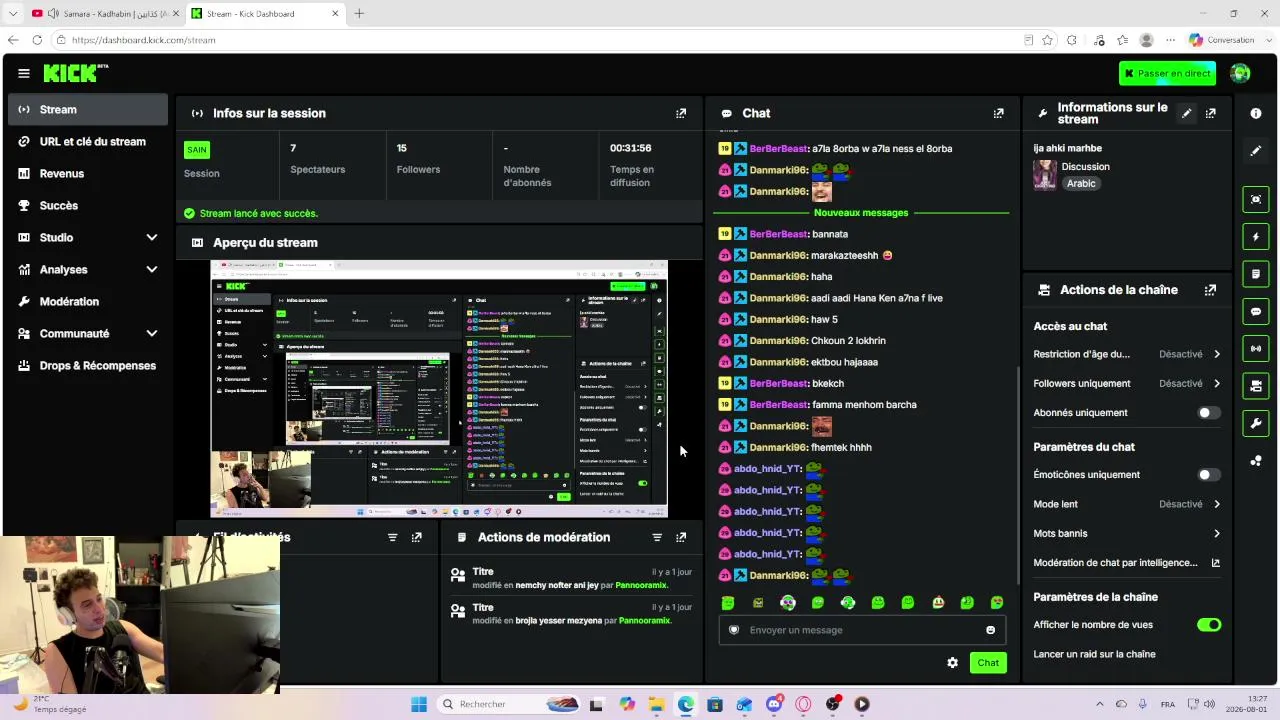Viewport: 1280px width, 720px height.
Task: Open chat settings gear icon
Action: pos(952,663)
